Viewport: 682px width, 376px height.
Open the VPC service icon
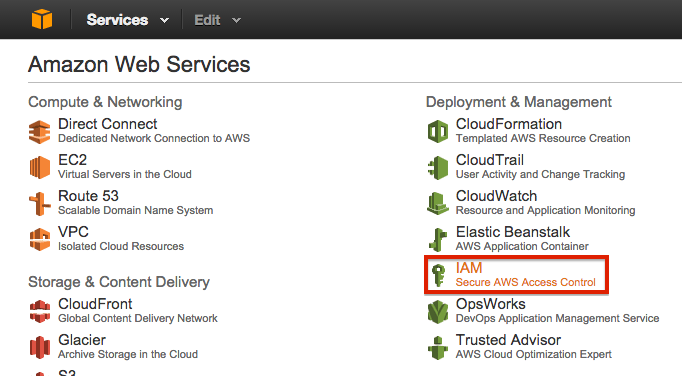pos(40,239)
